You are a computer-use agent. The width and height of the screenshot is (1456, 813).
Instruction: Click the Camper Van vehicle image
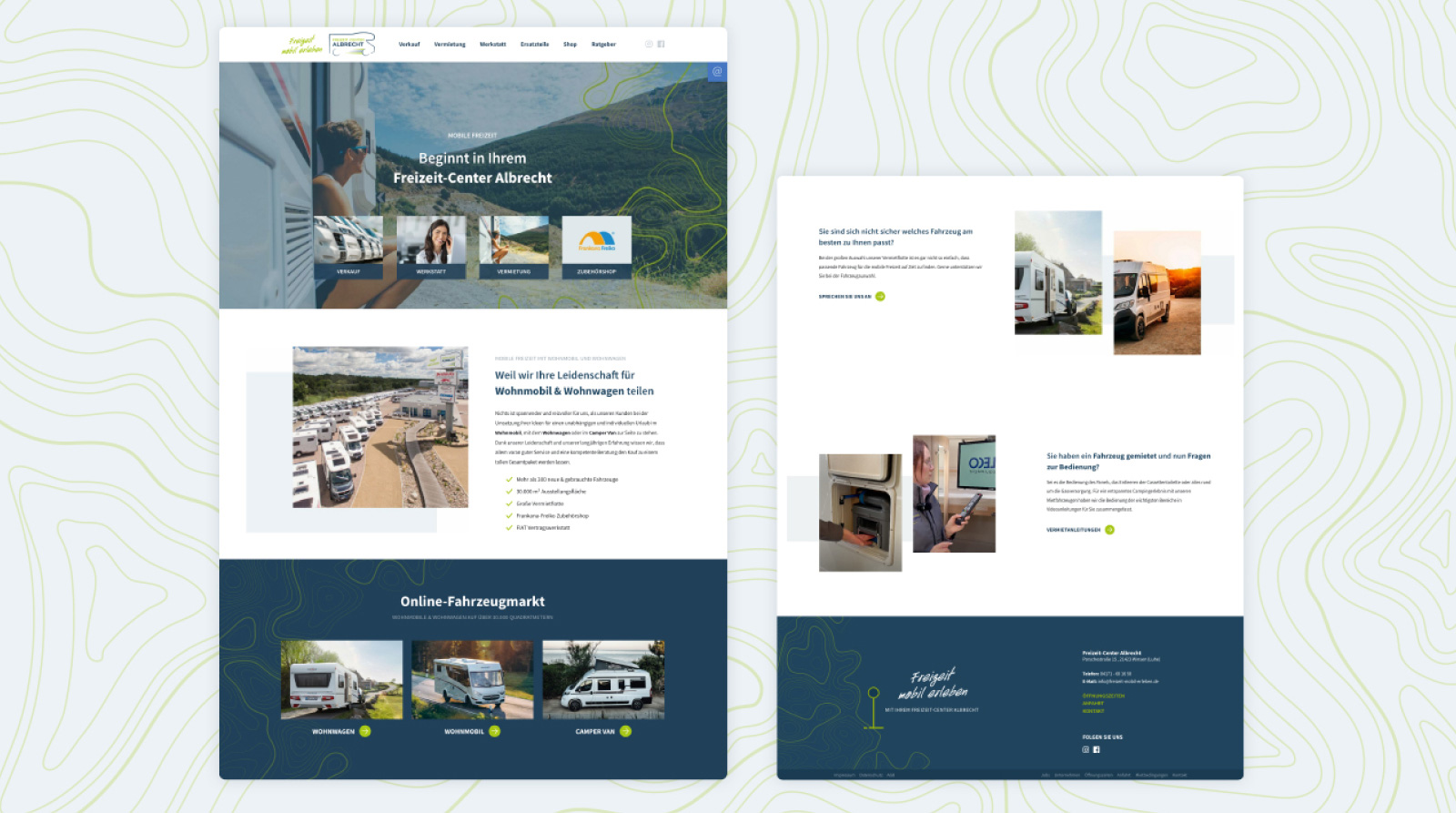click(603, 679)
